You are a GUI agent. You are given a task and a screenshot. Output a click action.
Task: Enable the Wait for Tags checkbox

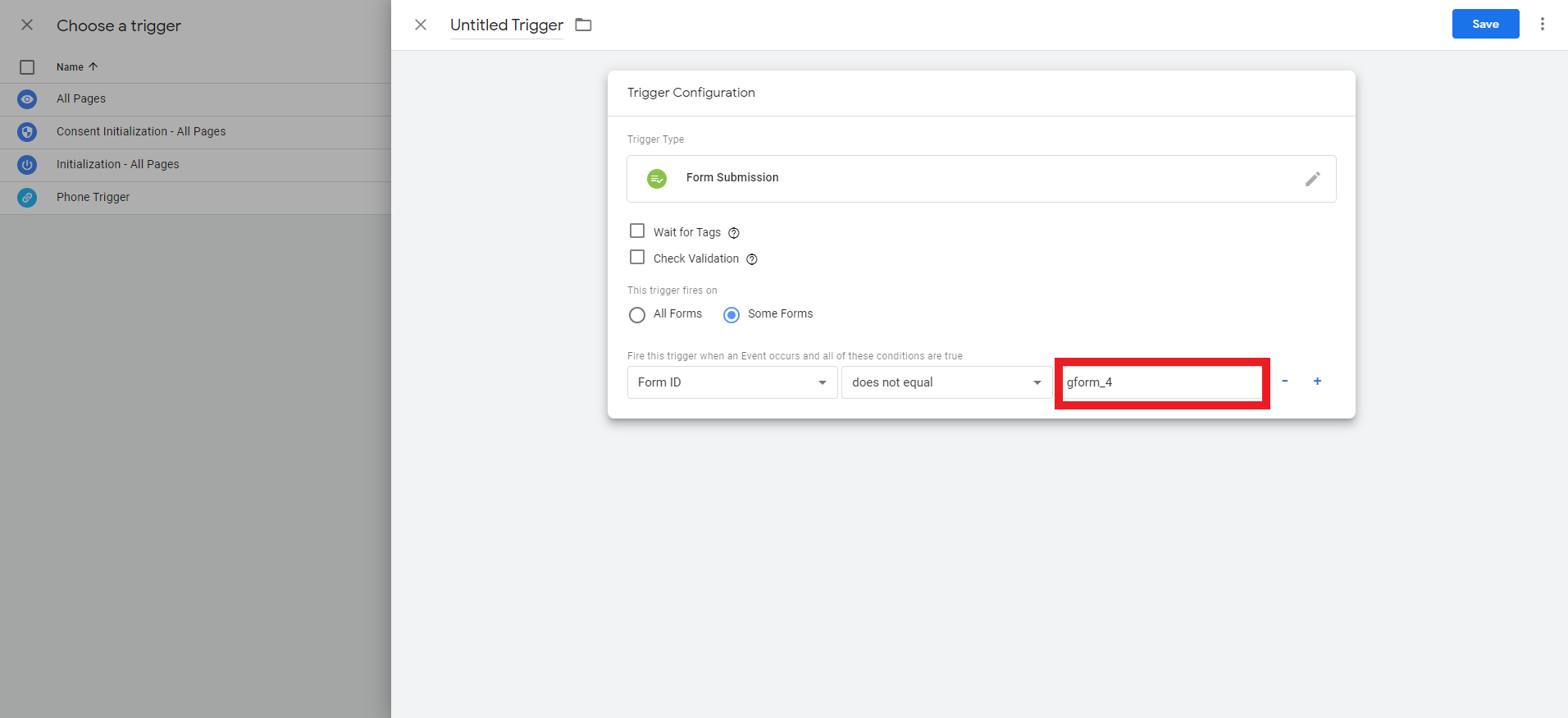click(x=637, y=231)
